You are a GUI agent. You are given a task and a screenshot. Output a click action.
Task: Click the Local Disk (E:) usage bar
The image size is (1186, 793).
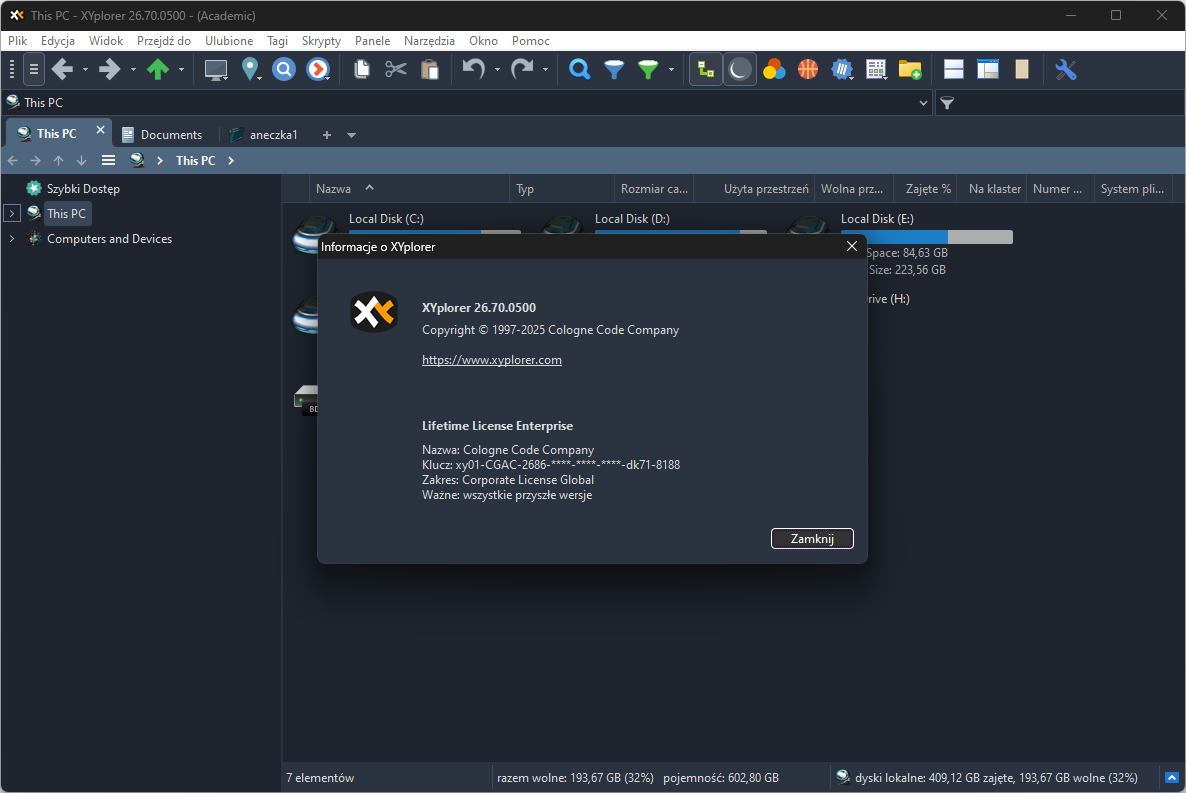coord(927,237)
